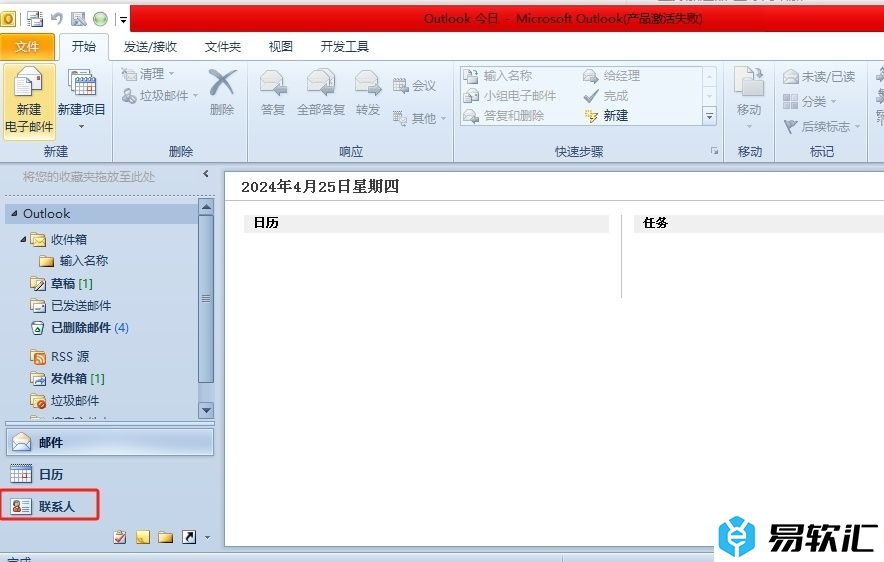Select the 输入名称 subfolder
This screenshot has height=562, width=884.
[83, 261]
